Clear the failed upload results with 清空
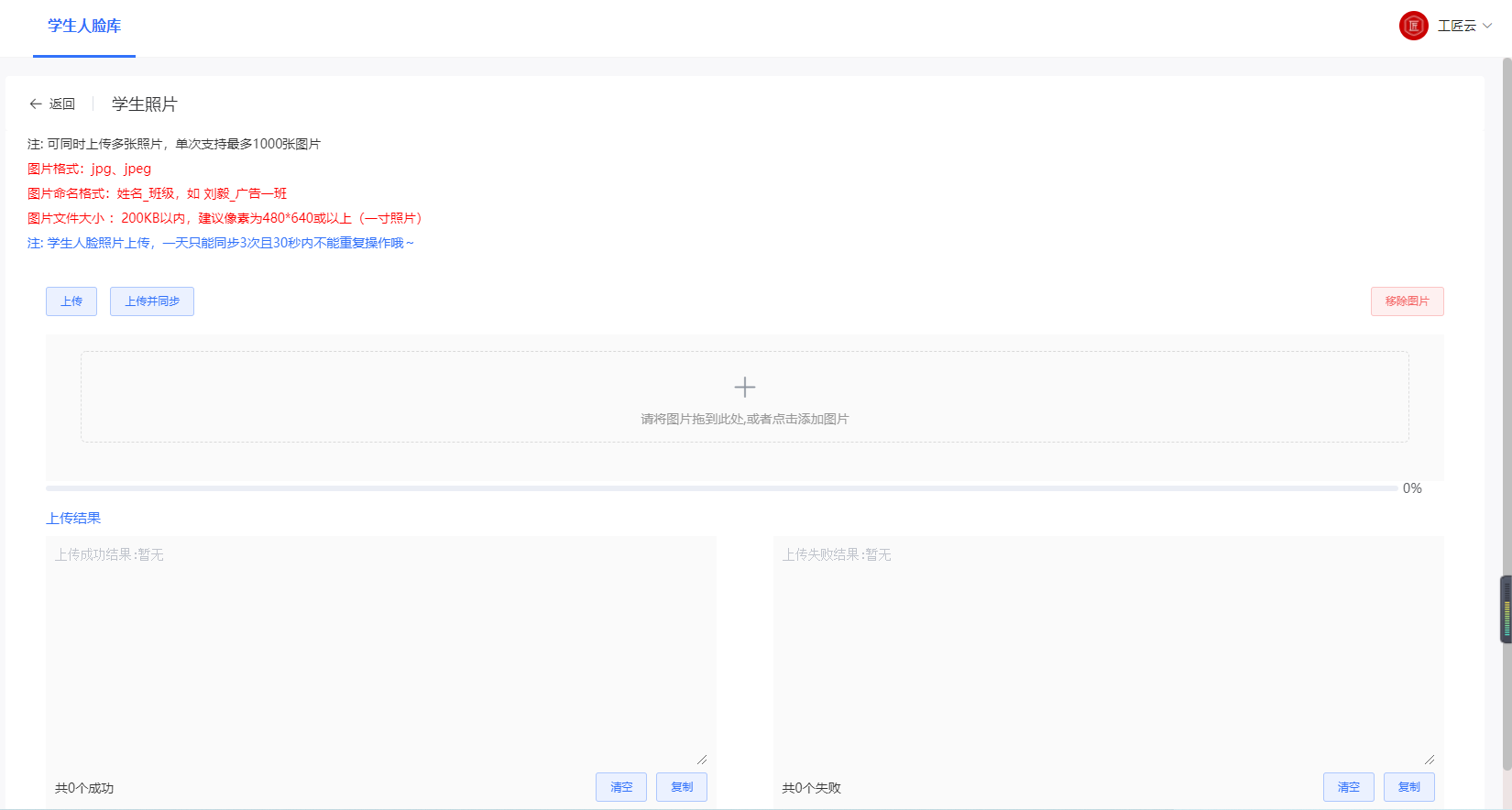 pyautogui.click(x=1348, y=787)
